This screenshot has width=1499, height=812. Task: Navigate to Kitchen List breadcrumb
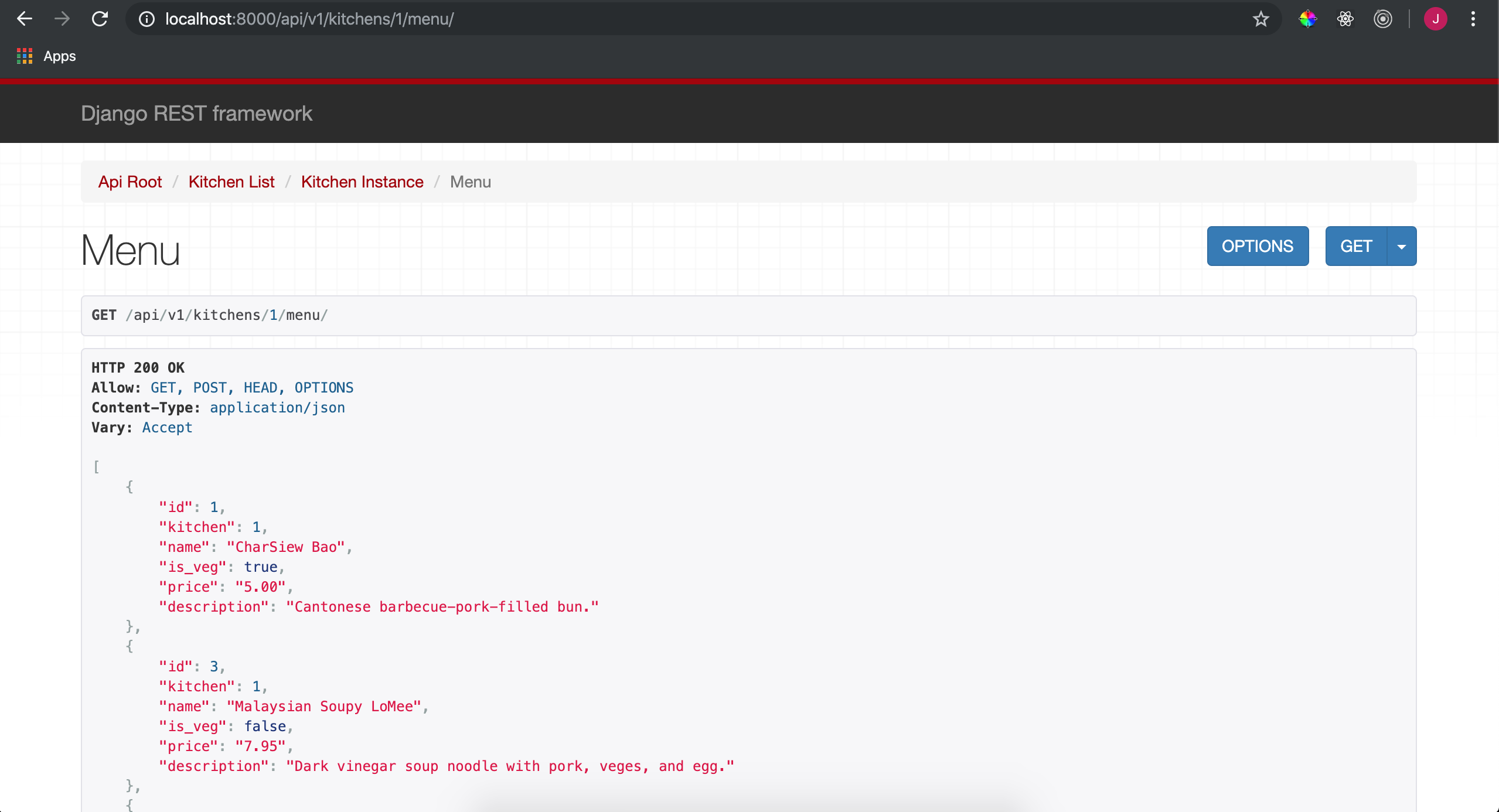[231, 182]
